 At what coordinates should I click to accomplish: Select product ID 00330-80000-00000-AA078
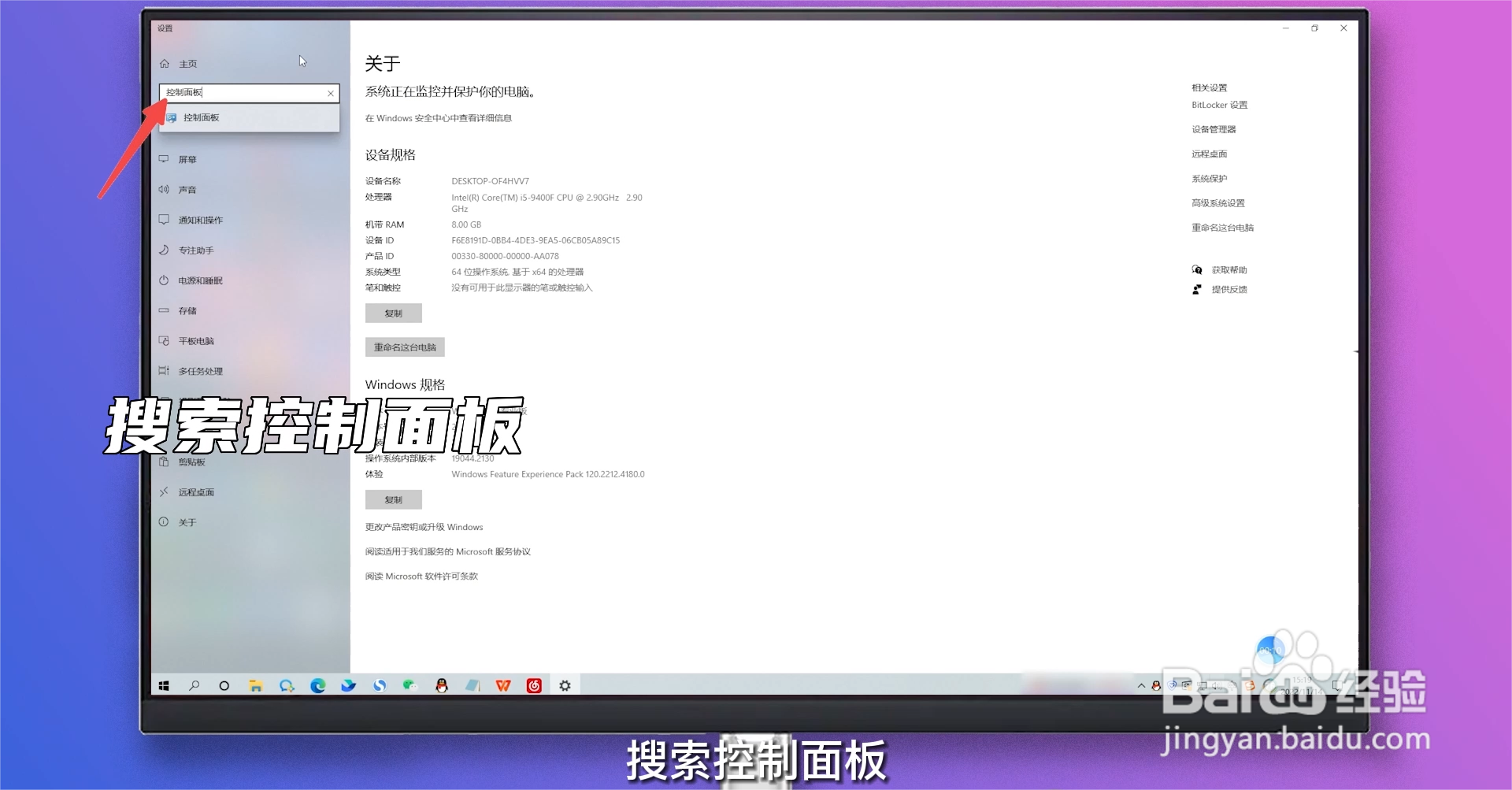pyautogui.click(x=506, y=256)
